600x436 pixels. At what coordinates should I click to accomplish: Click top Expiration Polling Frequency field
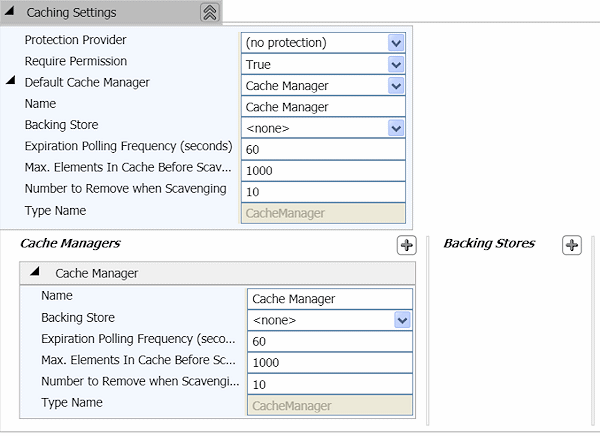(322, 149)
